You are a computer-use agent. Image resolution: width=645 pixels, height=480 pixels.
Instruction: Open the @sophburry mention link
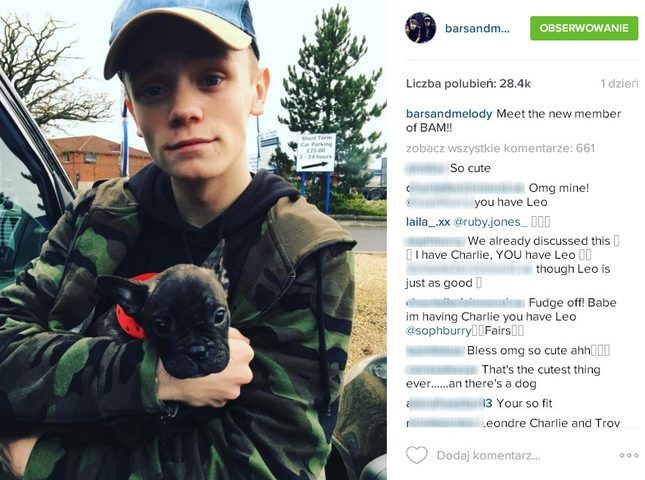pyautogui.click(x=439, y=331)
